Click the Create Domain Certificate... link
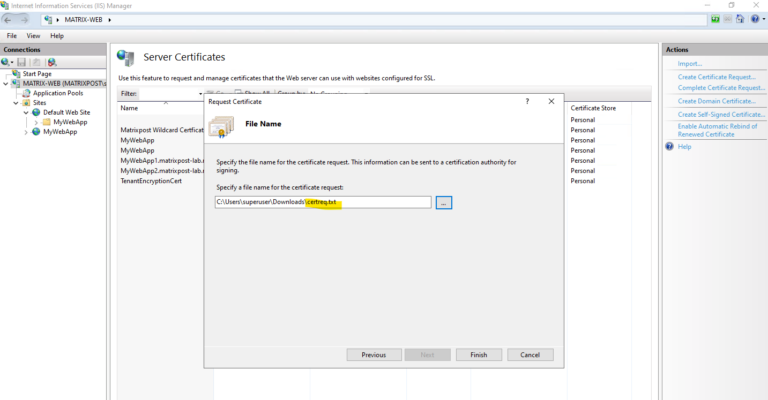768x400 pixels. tap(717, 101)
